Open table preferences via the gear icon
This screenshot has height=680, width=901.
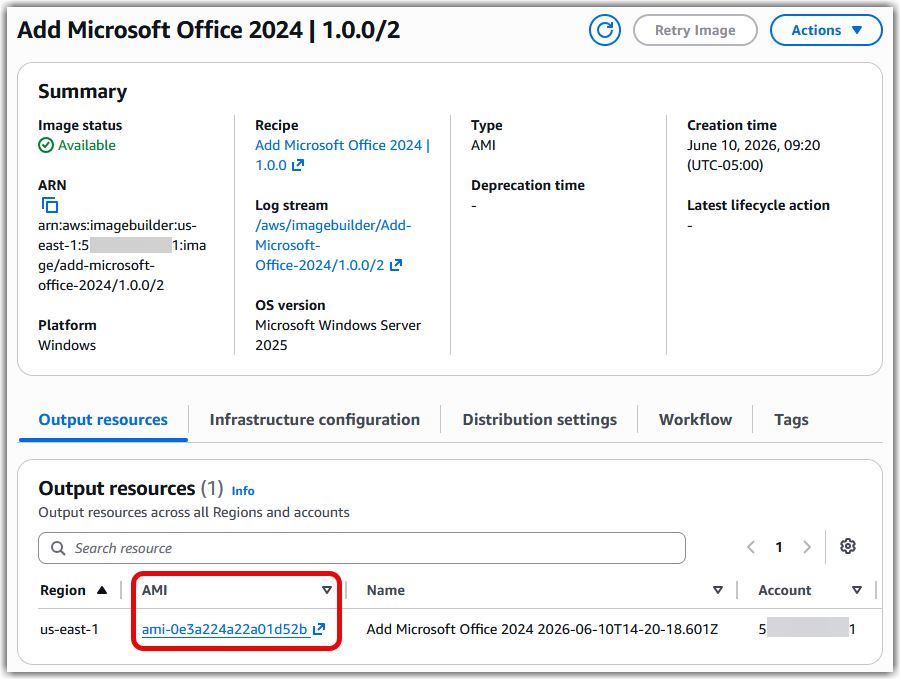[848, 546]
